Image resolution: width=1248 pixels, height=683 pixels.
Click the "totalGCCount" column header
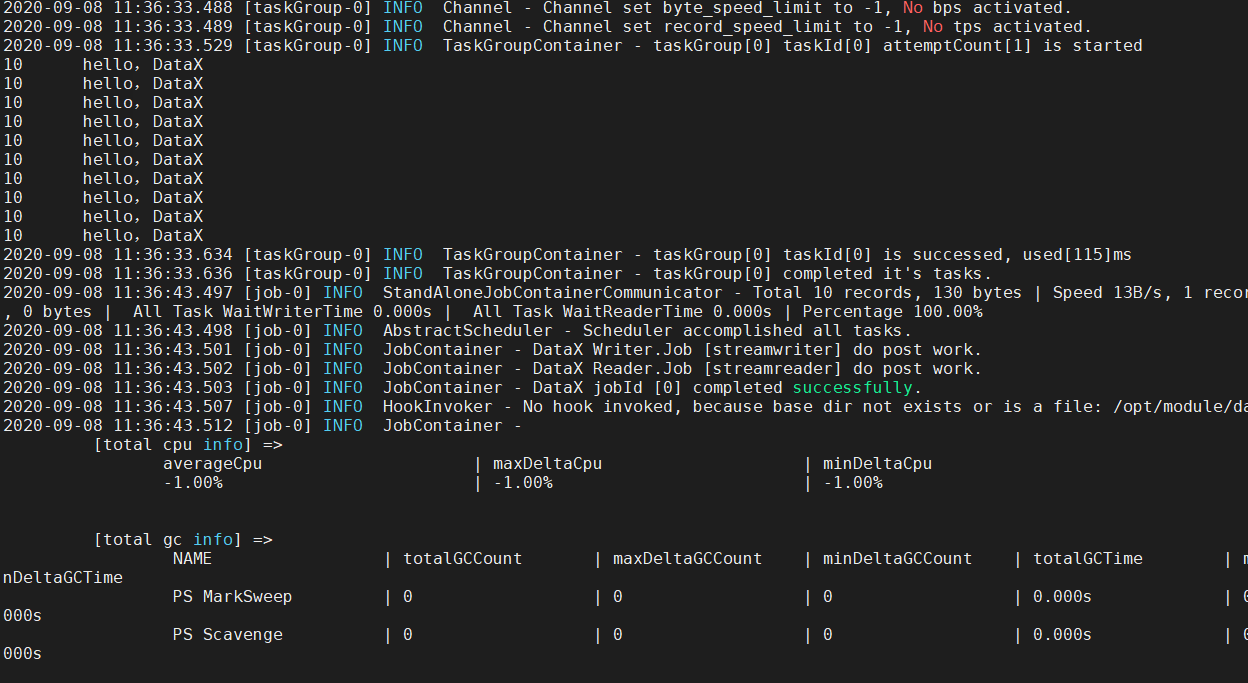(x=462, y=559)
